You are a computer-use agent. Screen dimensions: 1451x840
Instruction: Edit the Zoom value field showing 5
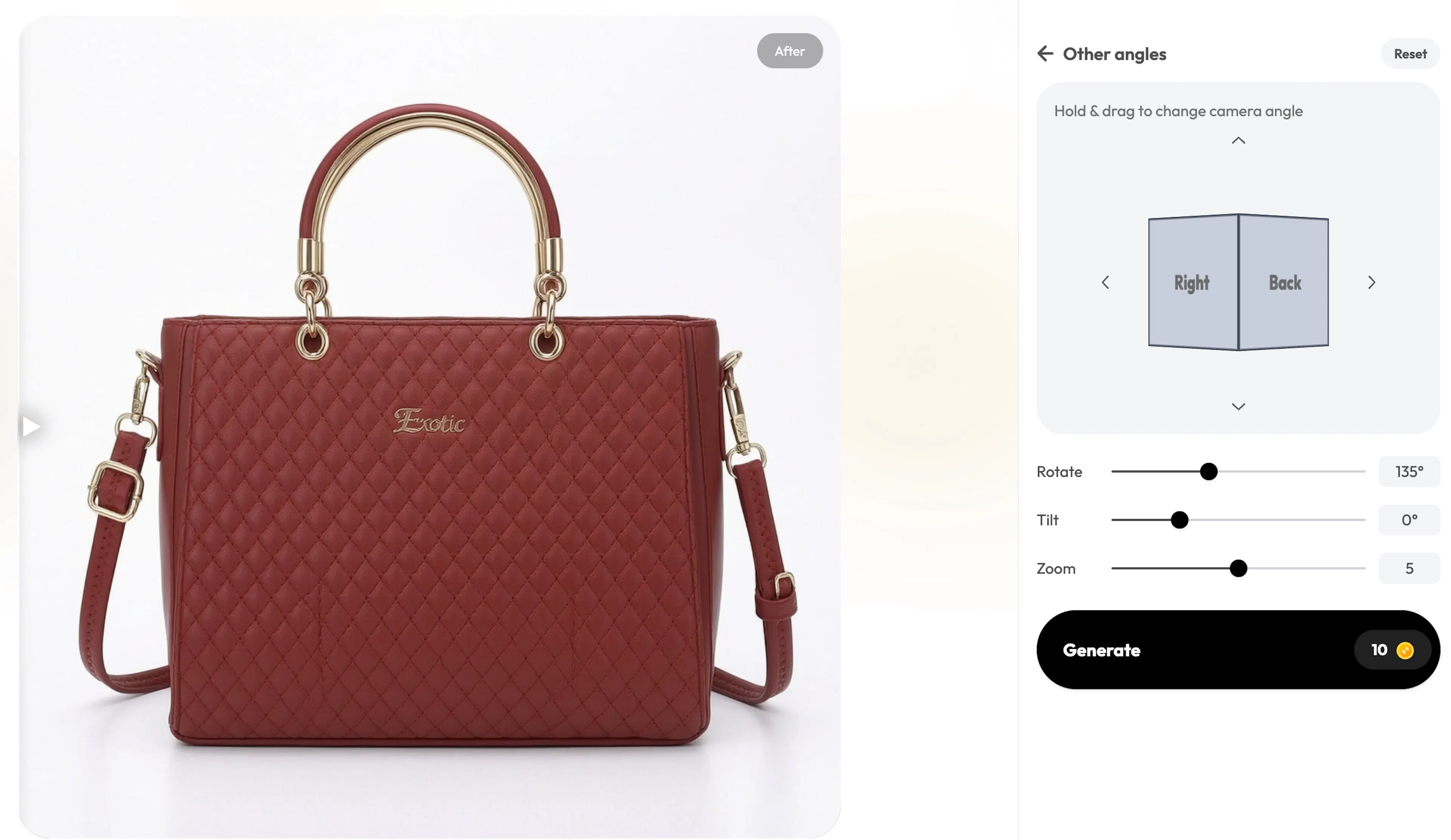(1409, 568)
